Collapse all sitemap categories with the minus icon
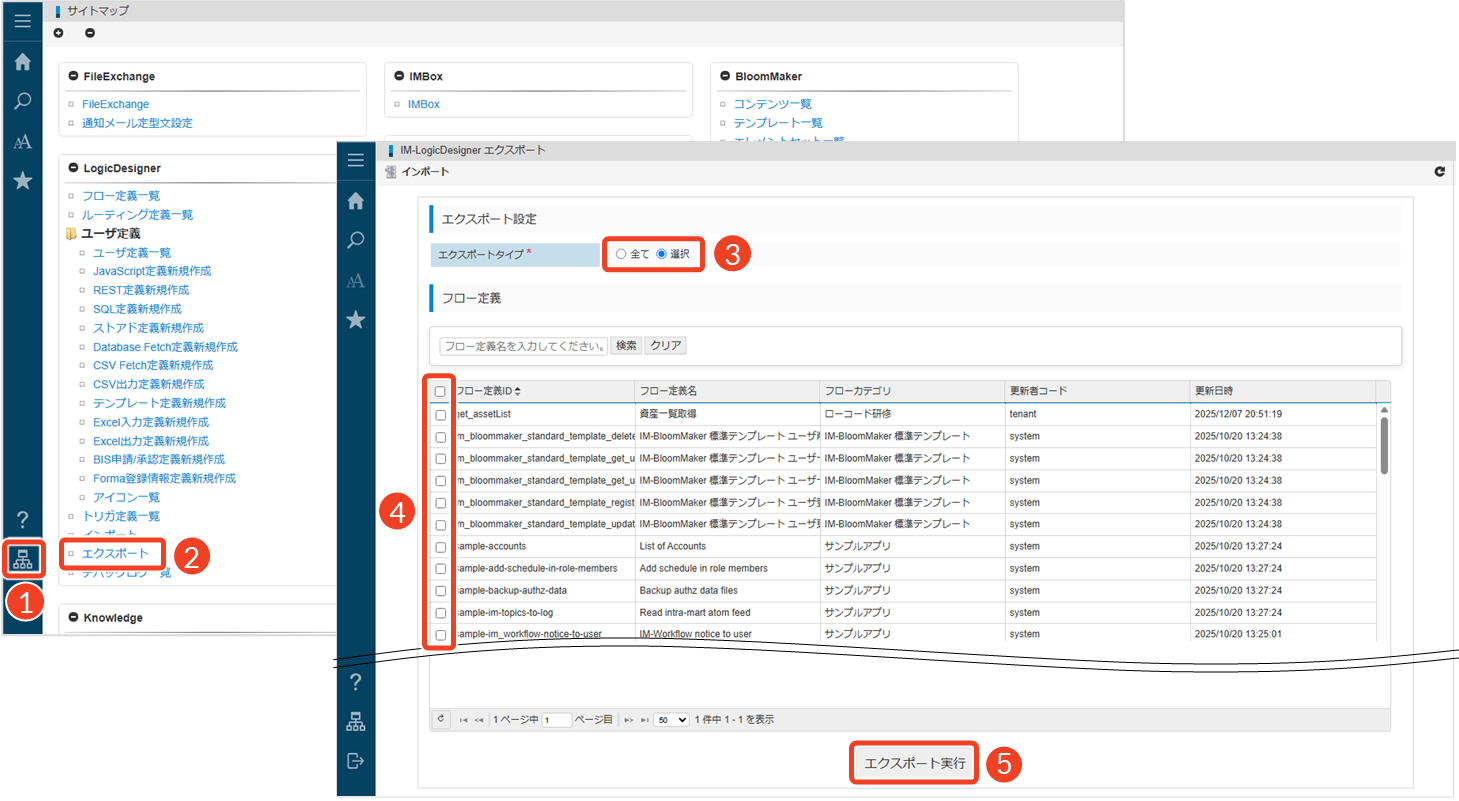The width and height of the screenshot is (1459, 801). [90, 33]
